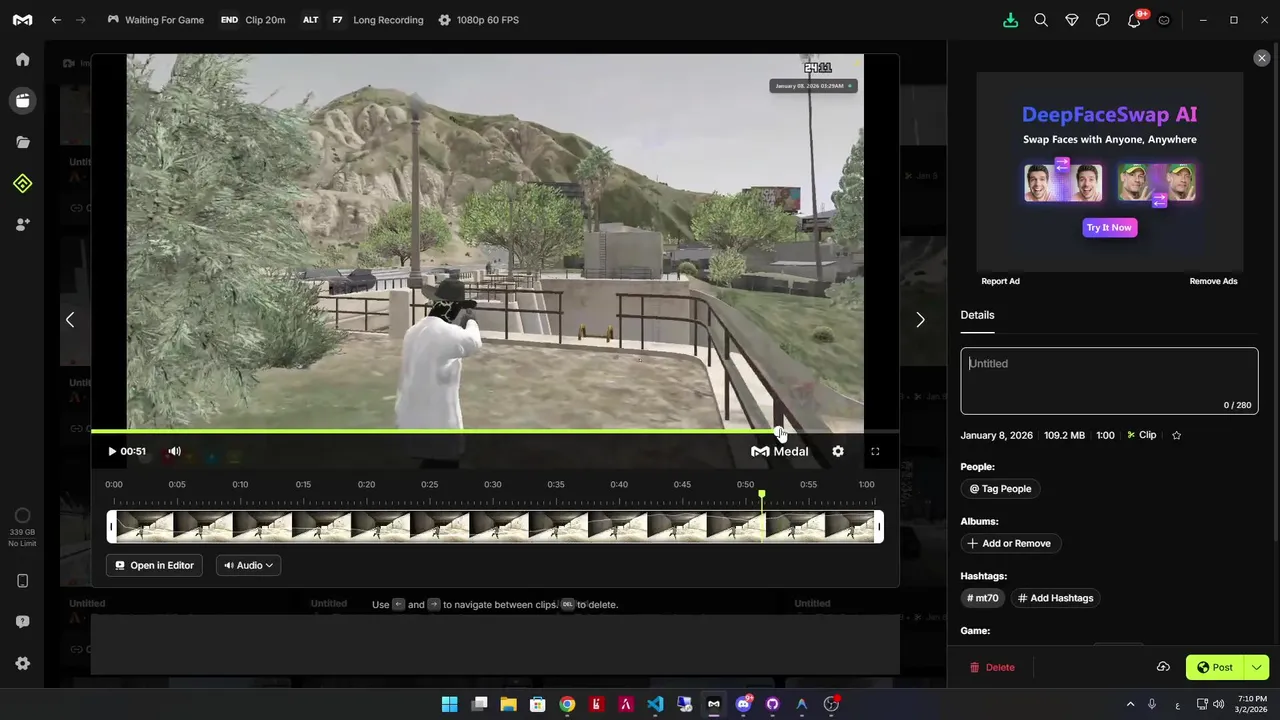Enter fullscreen video mode
Screen dimensions: 1280x720
875,451
